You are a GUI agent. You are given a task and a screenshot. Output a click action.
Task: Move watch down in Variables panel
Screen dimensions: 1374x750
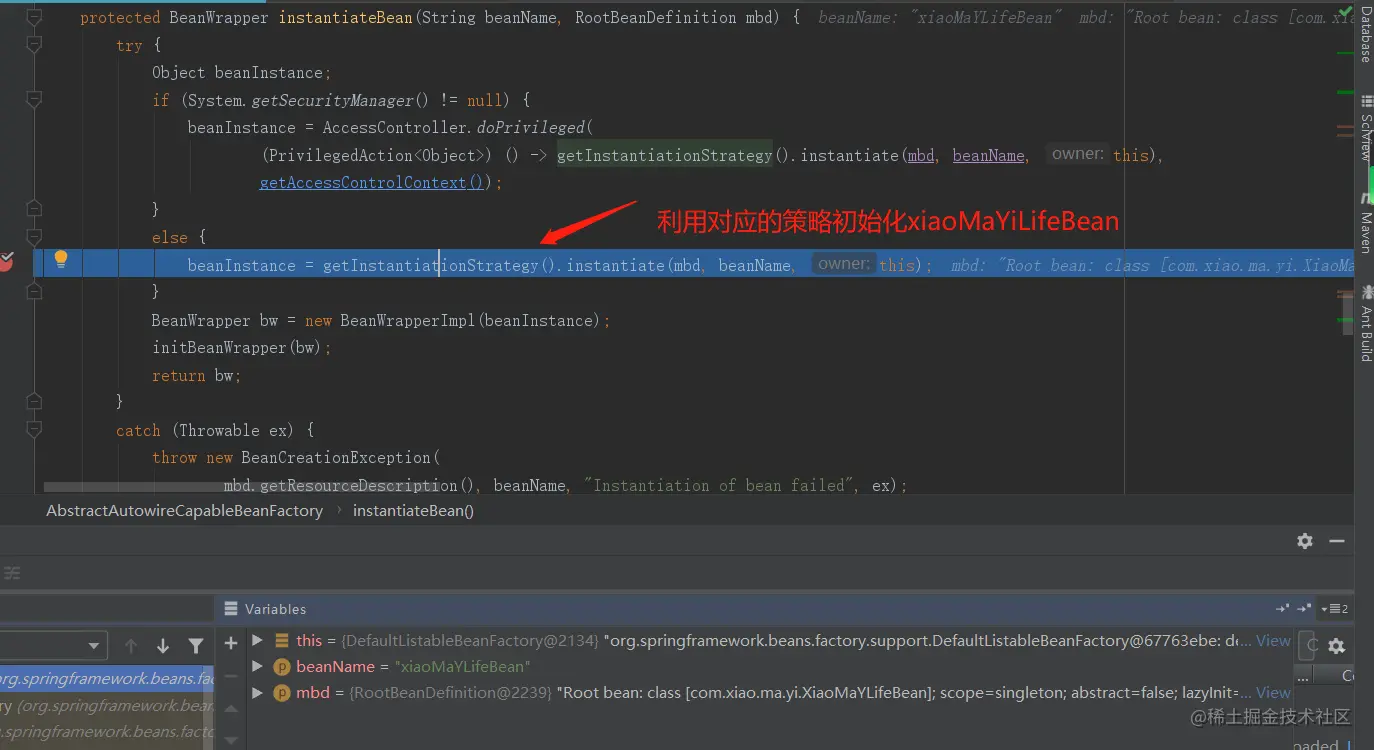(x=231, y=740)
